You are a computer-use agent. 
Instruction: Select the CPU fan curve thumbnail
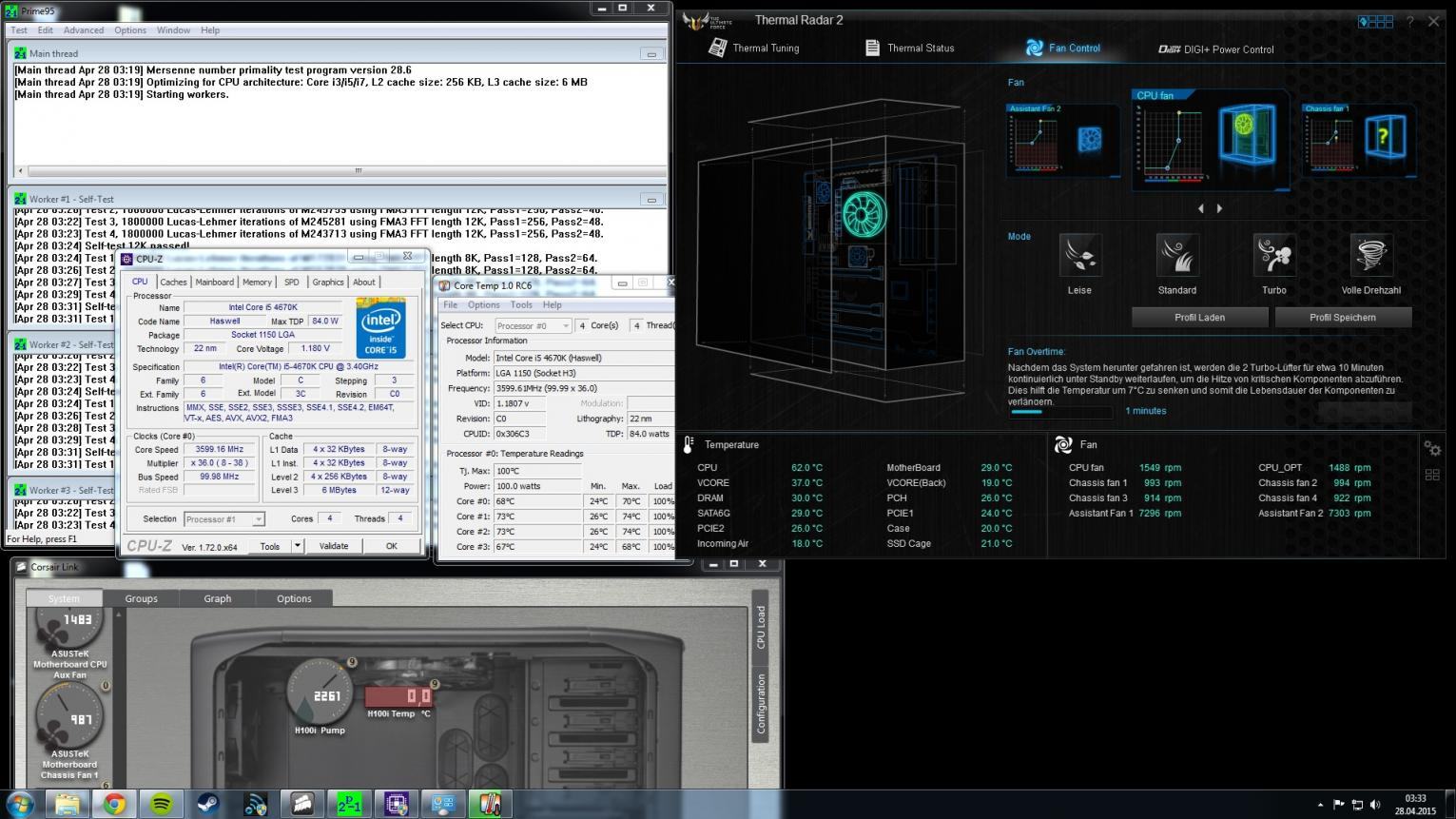click(1211, 140)
